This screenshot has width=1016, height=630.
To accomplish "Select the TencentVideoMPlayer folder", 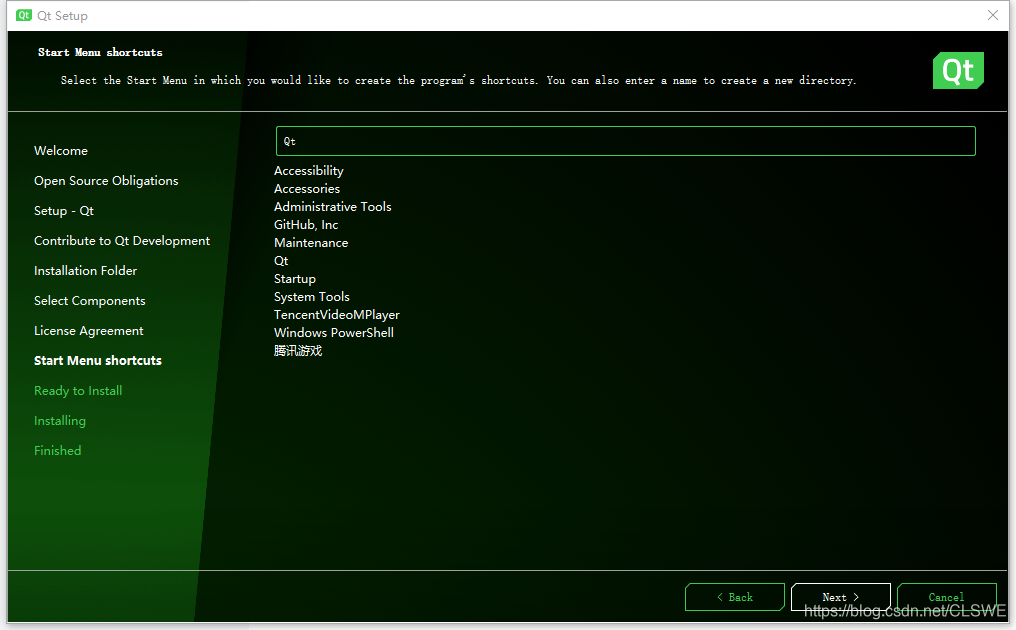I will pyautogui.click(x=337, y=315).
